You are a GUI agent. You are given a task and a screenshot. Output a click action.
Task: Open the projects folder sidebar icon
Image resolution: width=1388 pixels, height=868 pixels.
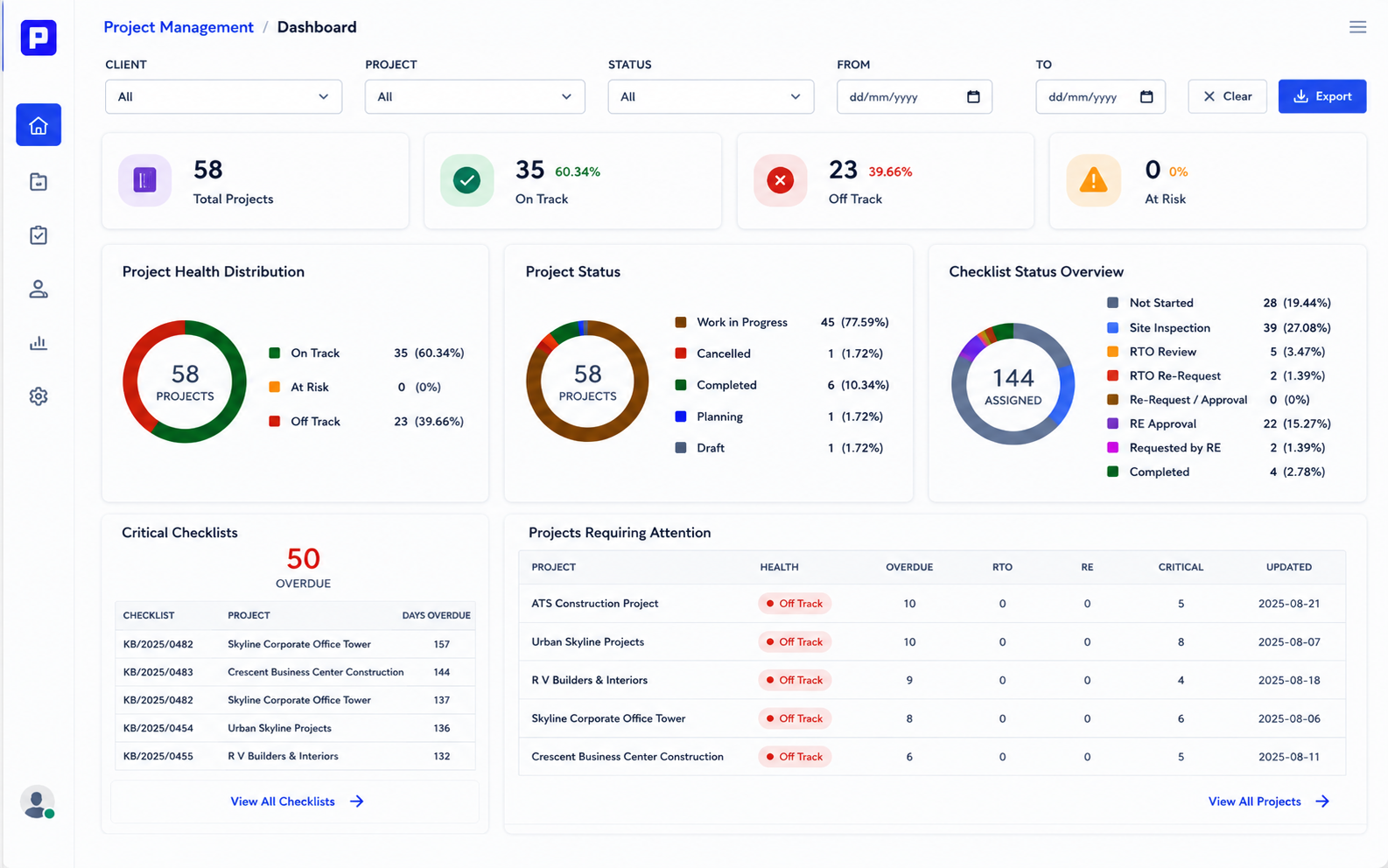point(39,182)
